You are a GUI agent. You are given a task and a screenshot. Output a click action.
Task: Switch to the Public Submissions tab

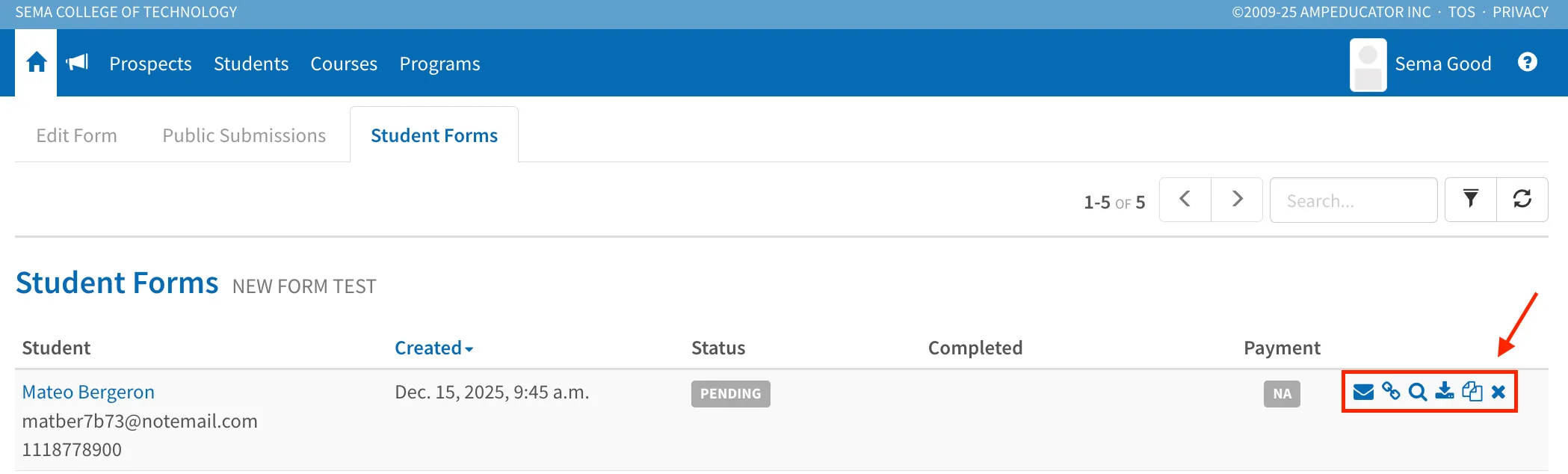click(244, 135)
